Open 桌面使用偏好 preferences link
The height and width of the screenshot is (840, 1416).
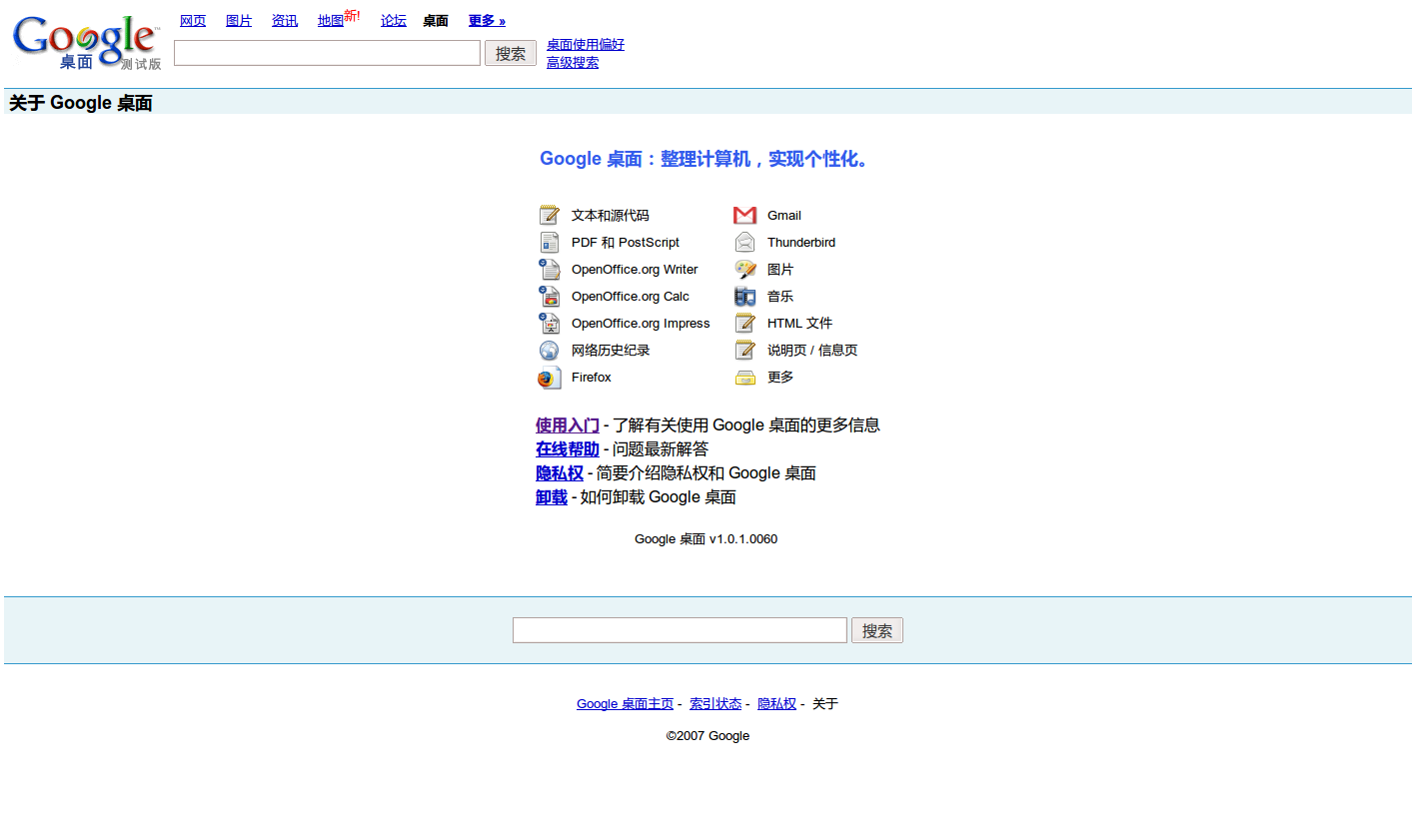click(x=586, y=45)
